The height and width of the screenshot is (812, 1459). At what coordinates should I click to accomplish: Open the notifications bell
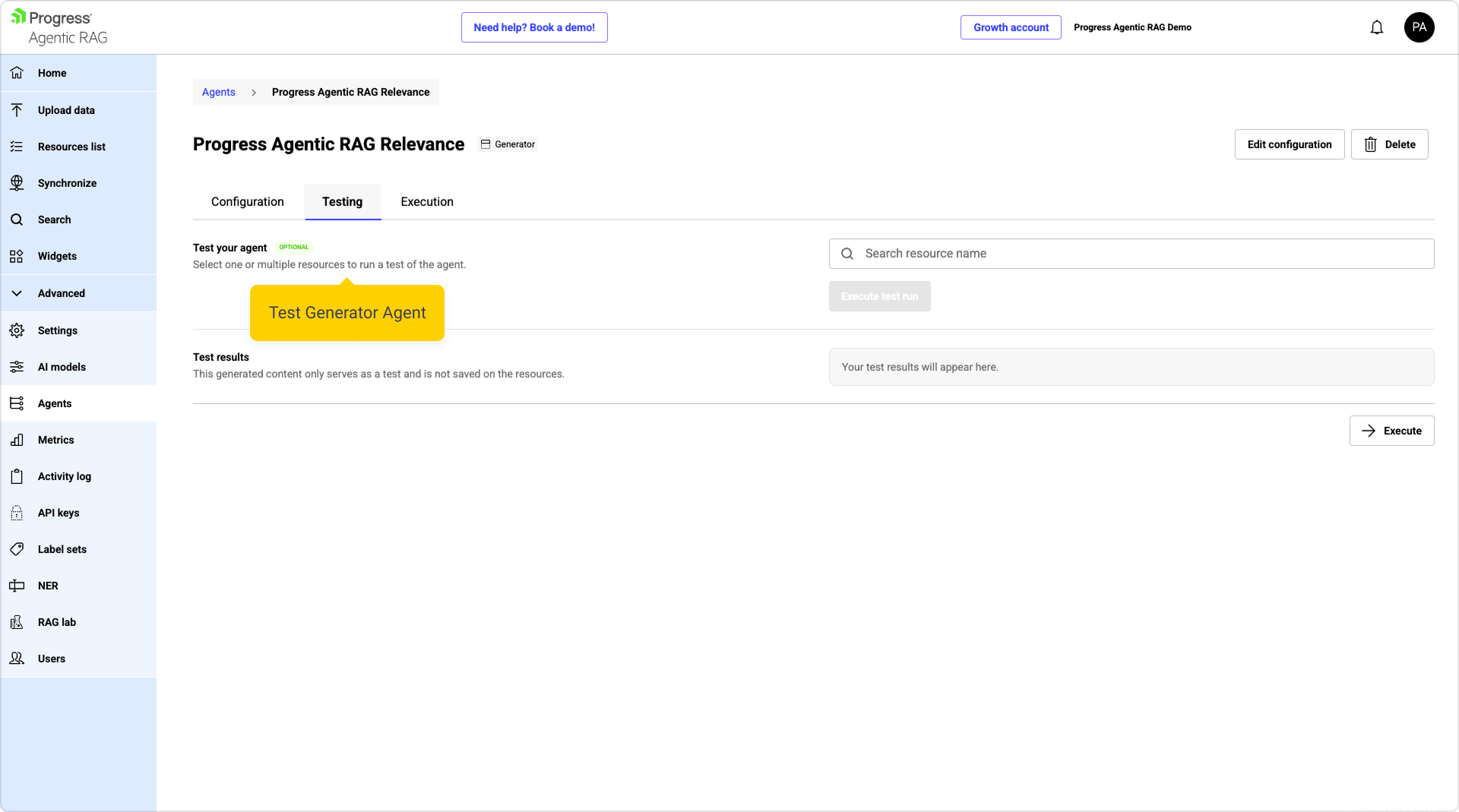coord(1376,27)
